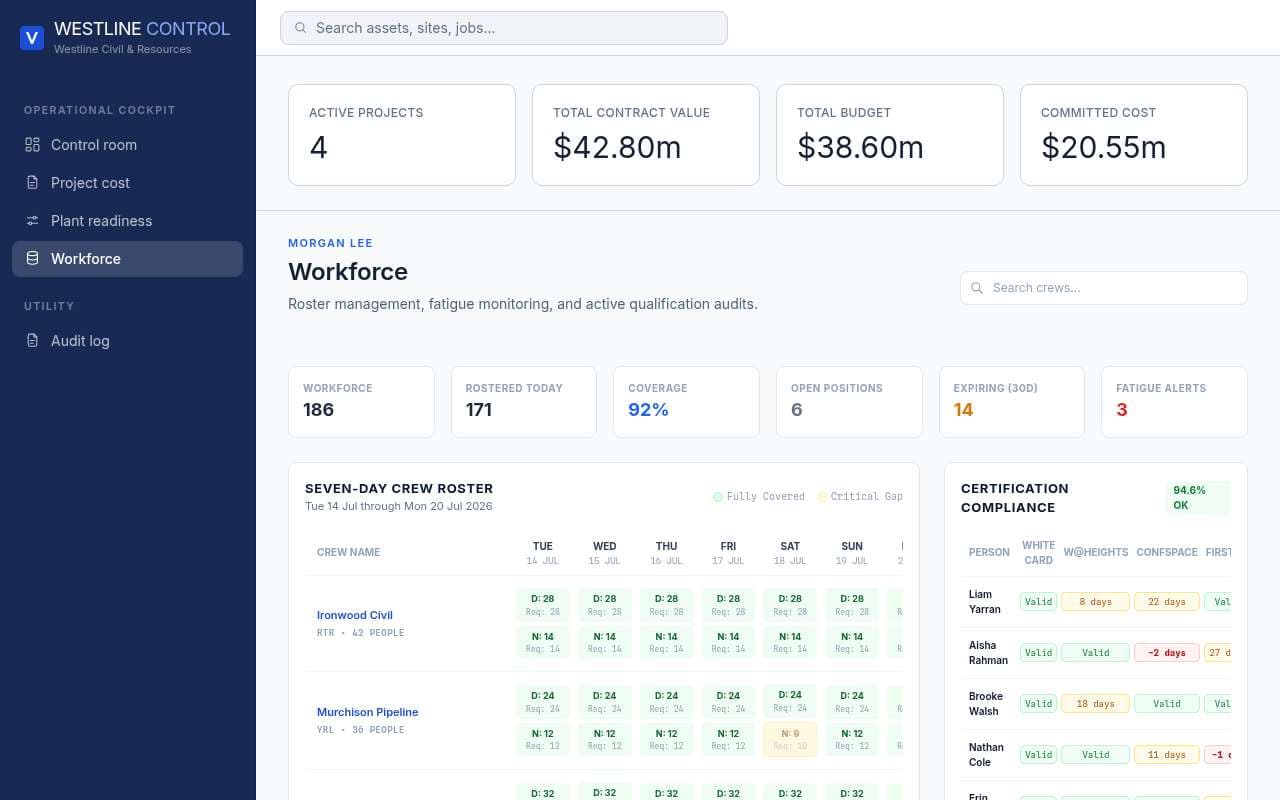Image resolution: width=1280 pixels, height=800 pixels.
Task: Click the Plant readiness sliders icon
Action: click(x=32, y=221)
